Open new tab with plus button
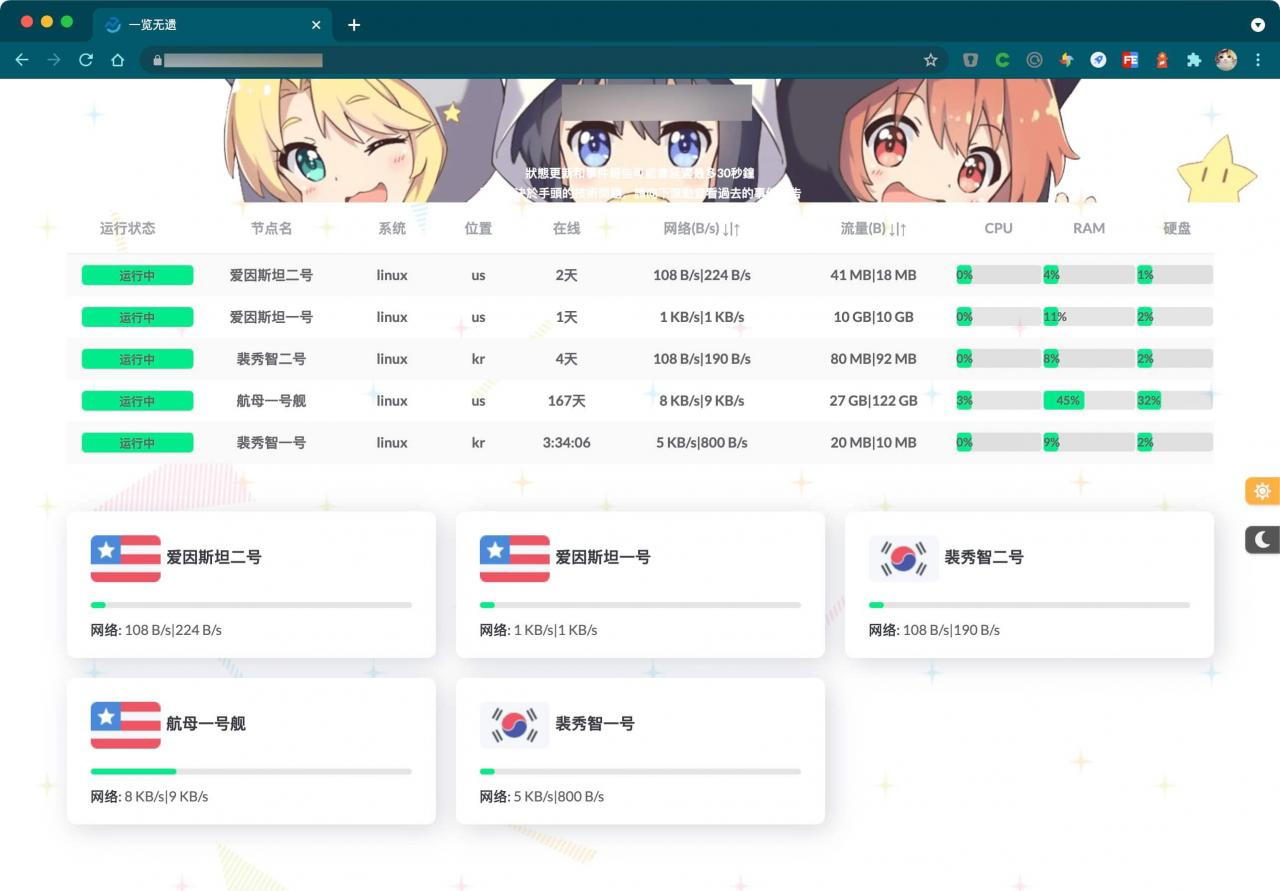The width and height of the screenshot is (1280, 891). (x=354, y=25)
